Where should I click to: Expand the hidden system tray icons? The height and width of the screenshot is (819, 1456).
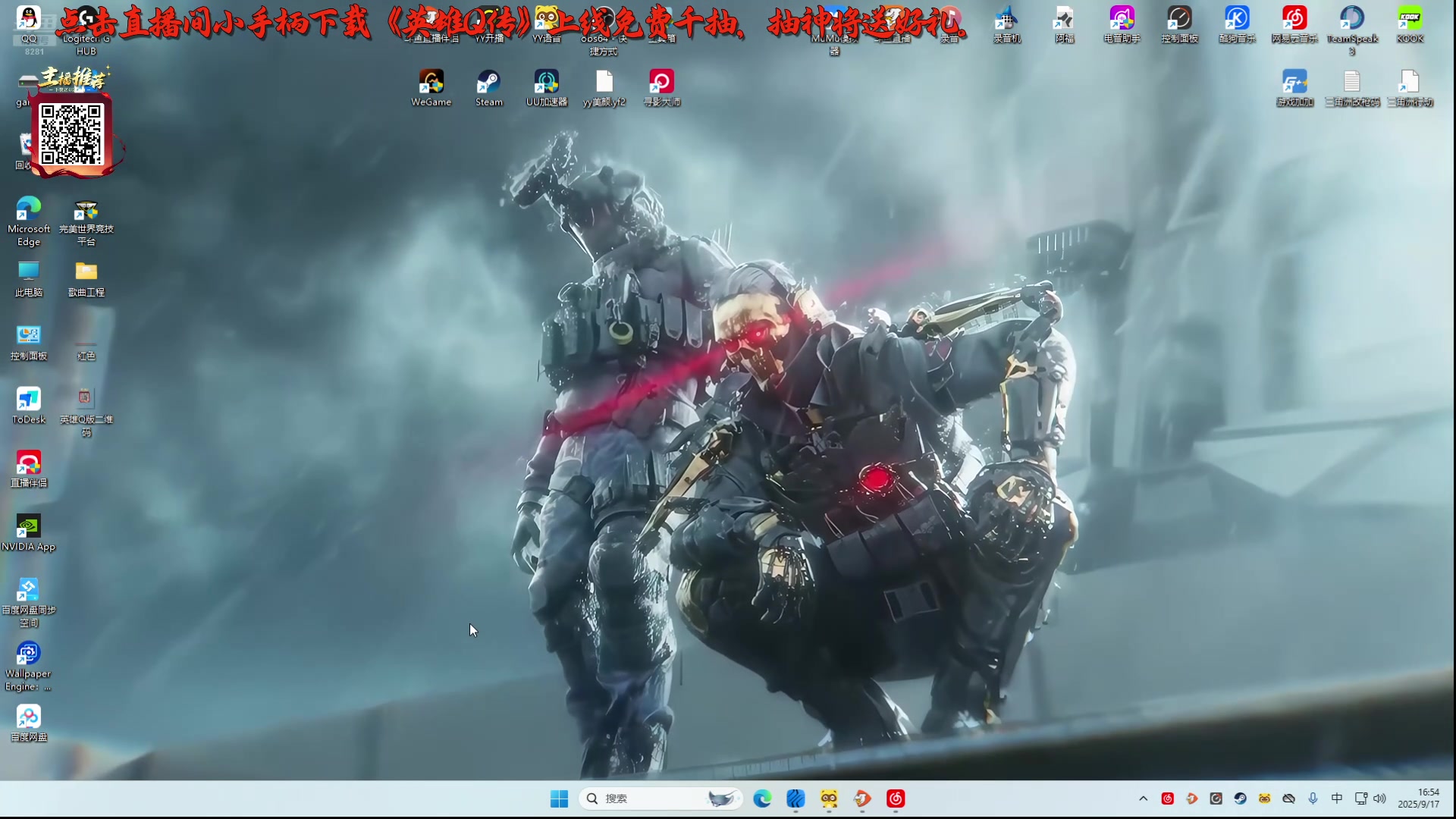pos(1143,799)
